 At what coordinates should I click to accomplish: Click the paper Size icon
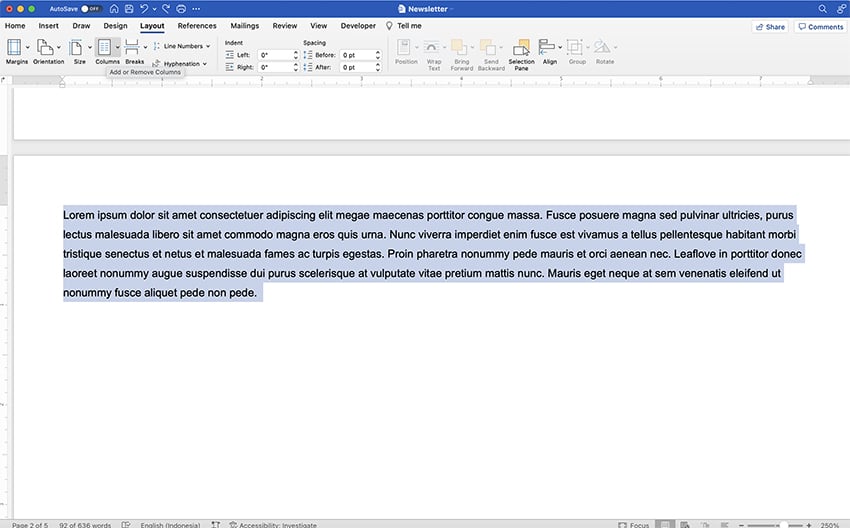pyautogui.click(x=76, y=47)
